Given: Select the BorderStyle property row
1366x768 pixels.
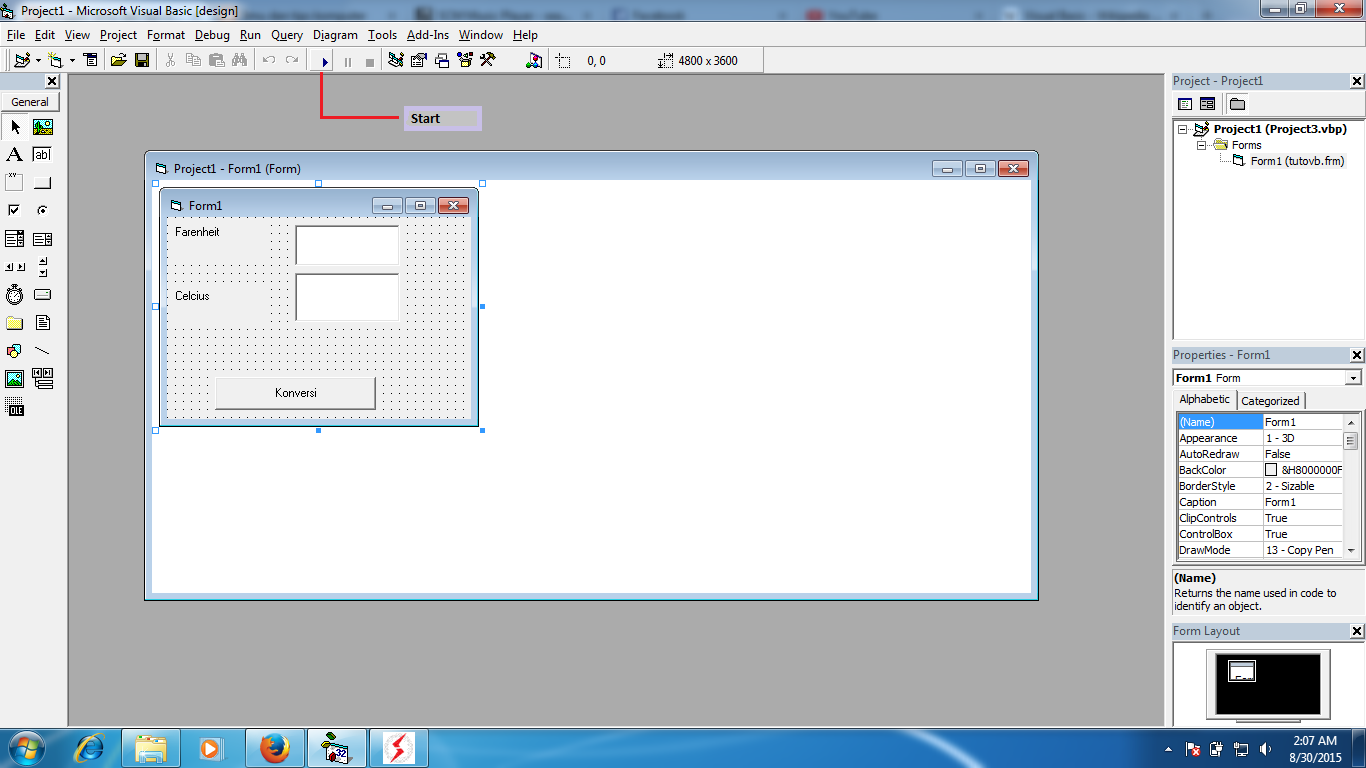Looking at the screenshot, I should click(x=1260, y=486).
